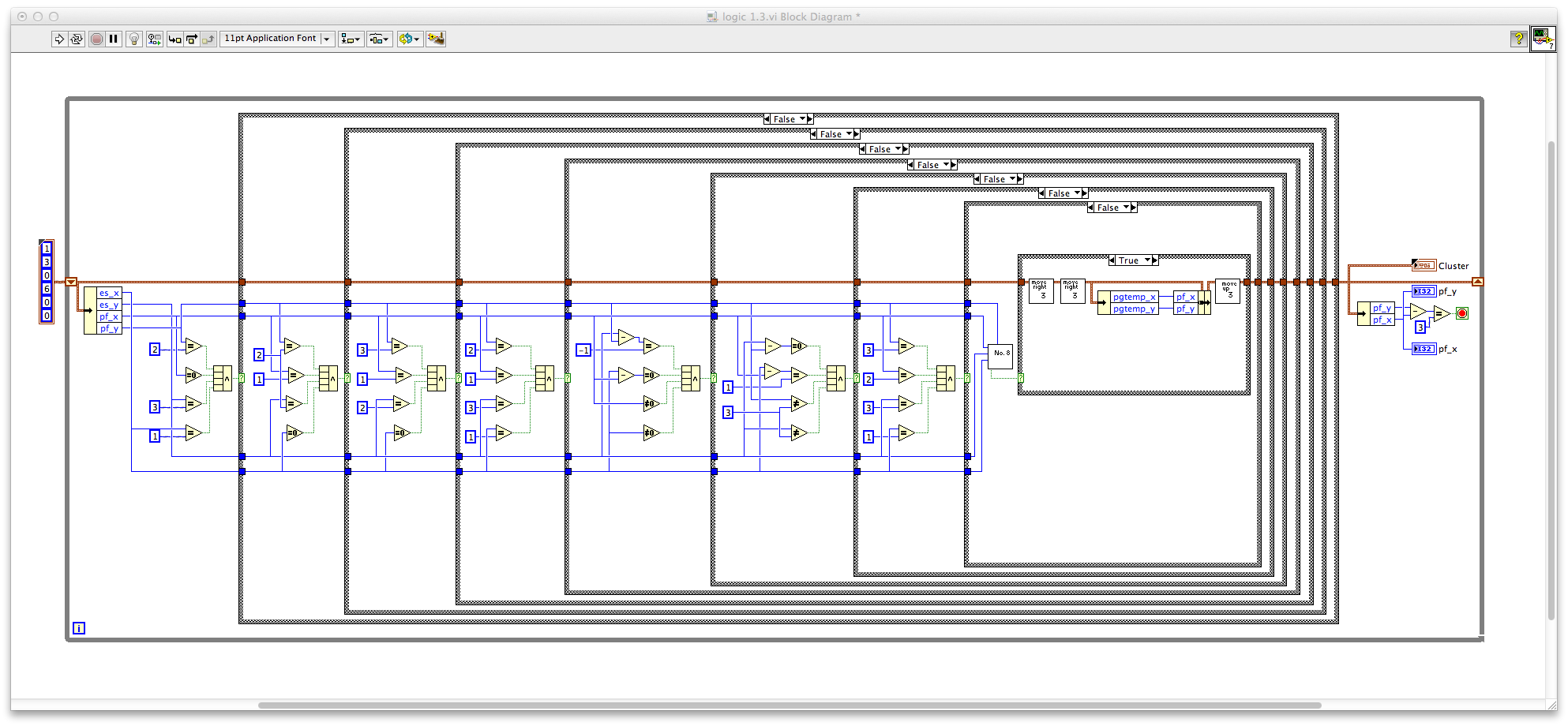This screenshot has height=726, width=1568.
Task: Click the constant 3 below the subtract node
Action: (x=1420, y=327)
